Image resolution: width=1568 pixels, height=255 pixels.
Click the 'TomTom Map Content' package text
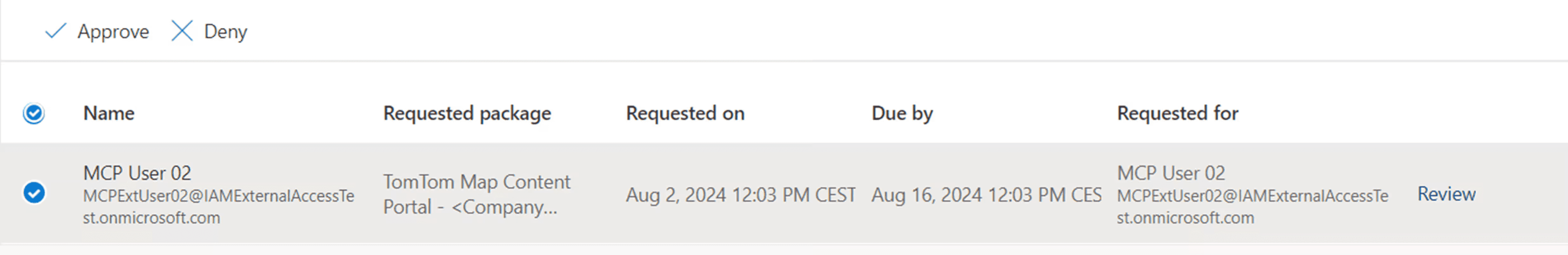[x=477, y=181]
